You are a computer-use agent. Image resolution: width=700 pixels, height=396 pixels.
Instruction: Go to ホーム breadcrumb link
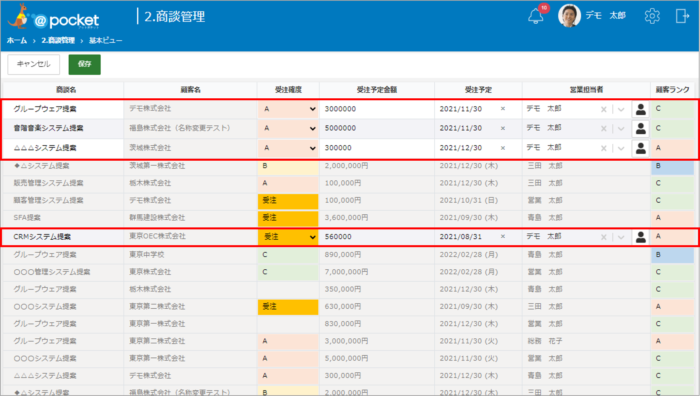(17, 41)
